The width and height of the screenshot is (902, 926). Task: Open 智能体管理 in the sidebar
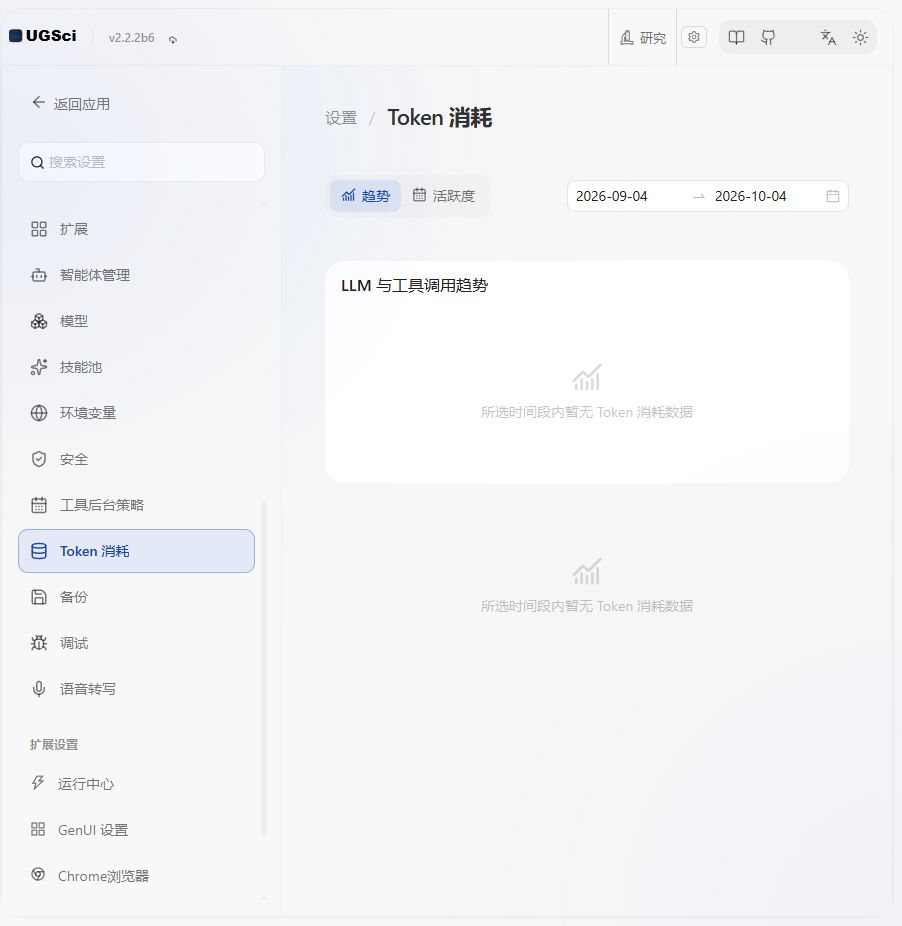point(136,275)
